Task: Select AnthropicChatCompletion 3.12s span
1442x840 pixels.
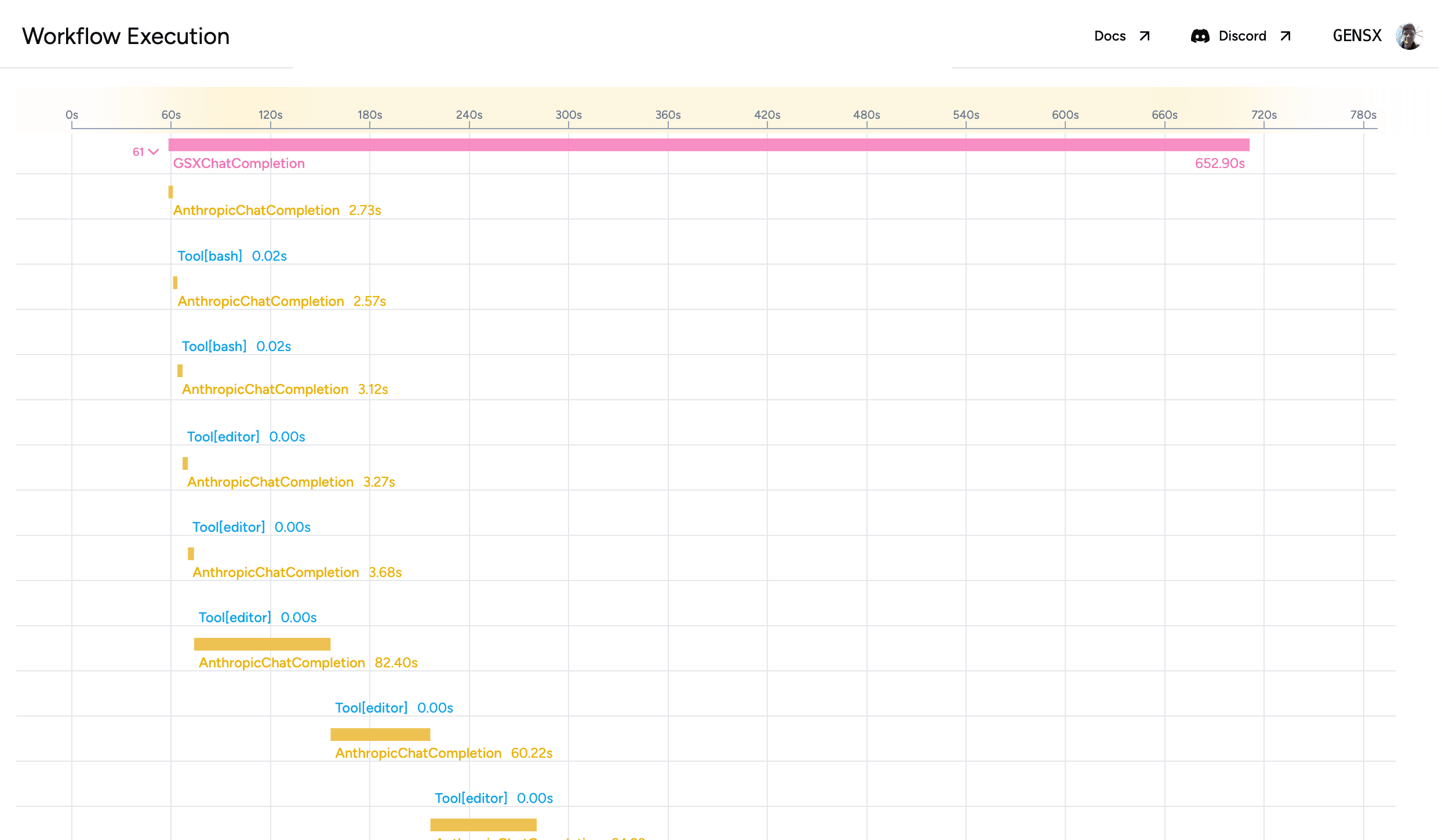Action: pyautogui.click(x=285, y=389)
